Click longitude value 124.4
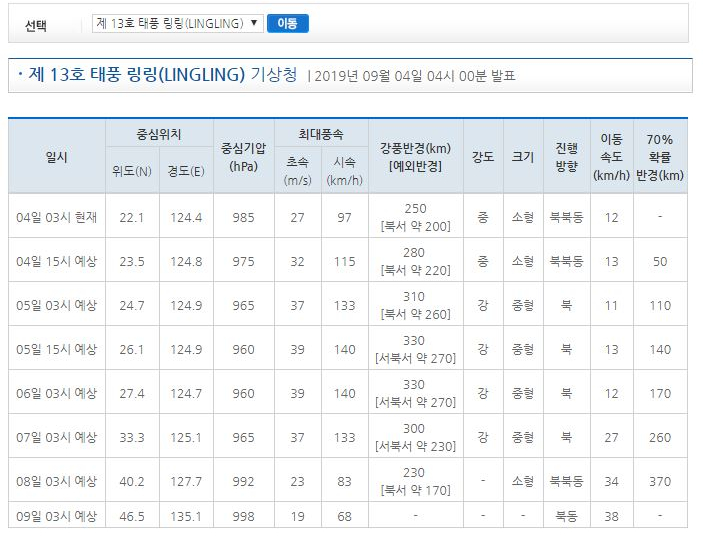 point(186,218)
